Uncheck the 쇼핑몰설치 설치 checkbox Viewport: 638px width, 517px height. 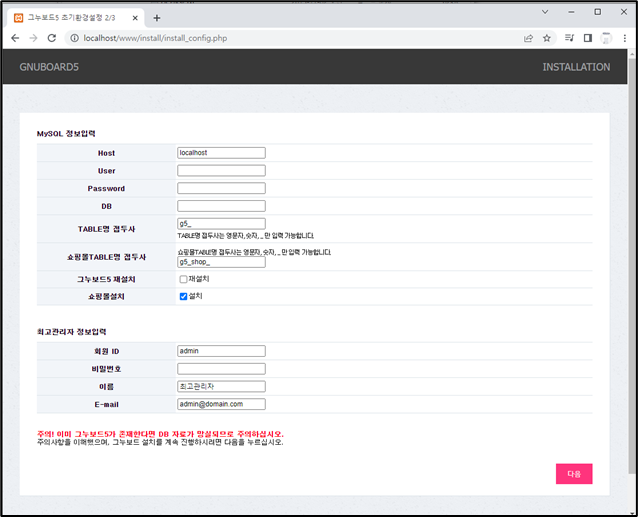click(183, 297)
